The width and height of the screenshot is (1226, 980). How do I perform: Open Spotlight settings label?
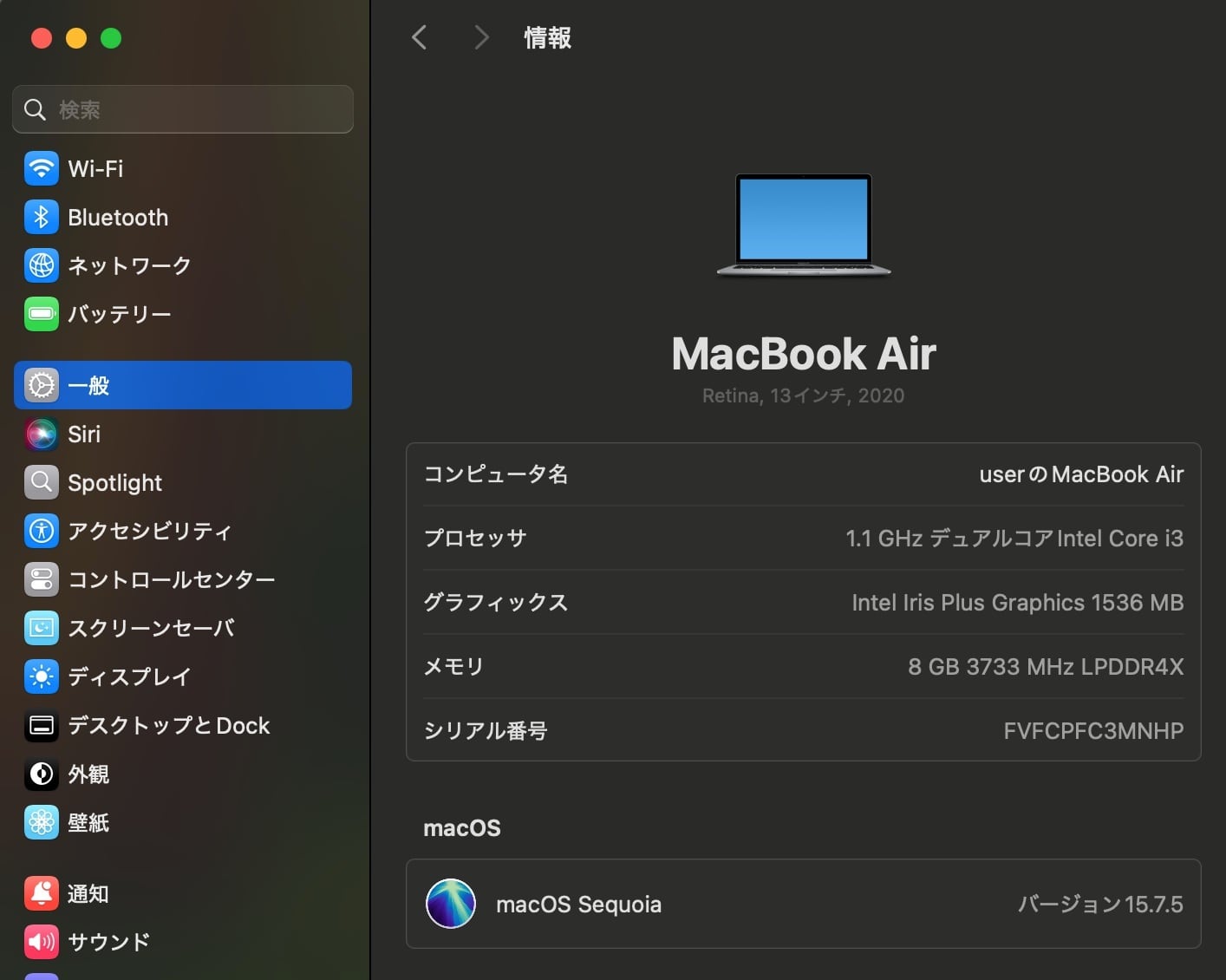click(114, 483)
